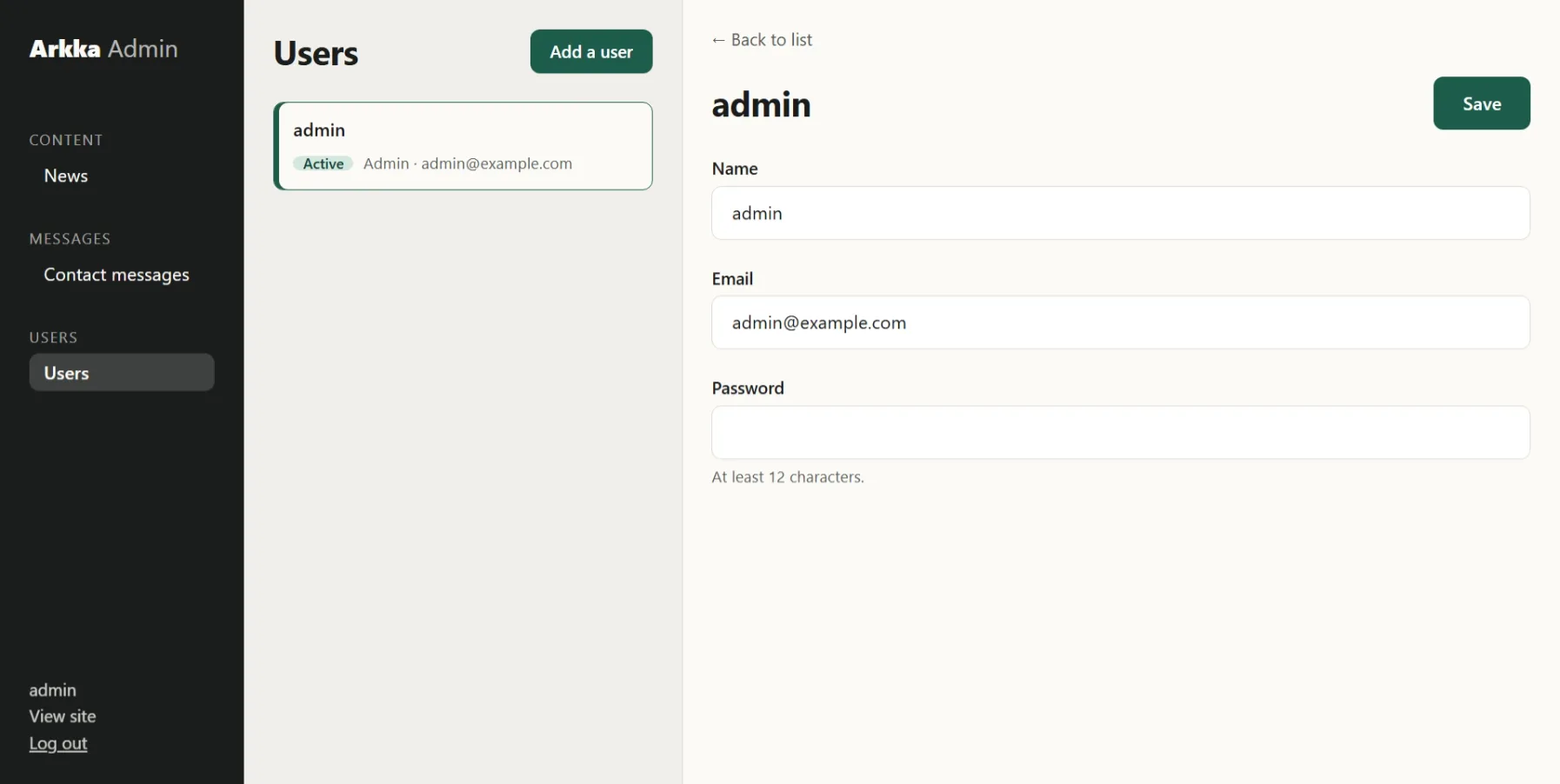Click the Arkka Admin logo
Viewport: 1560px width, 784px height.
[x=103, y=49]
